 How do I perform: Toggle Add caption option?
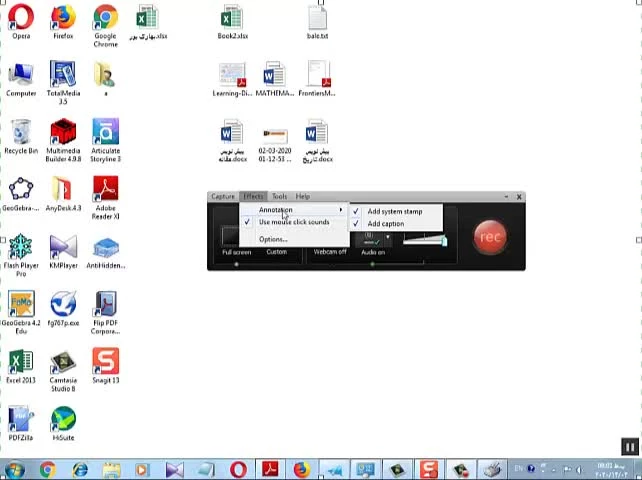pyautogui.click(x=385, y=224)
